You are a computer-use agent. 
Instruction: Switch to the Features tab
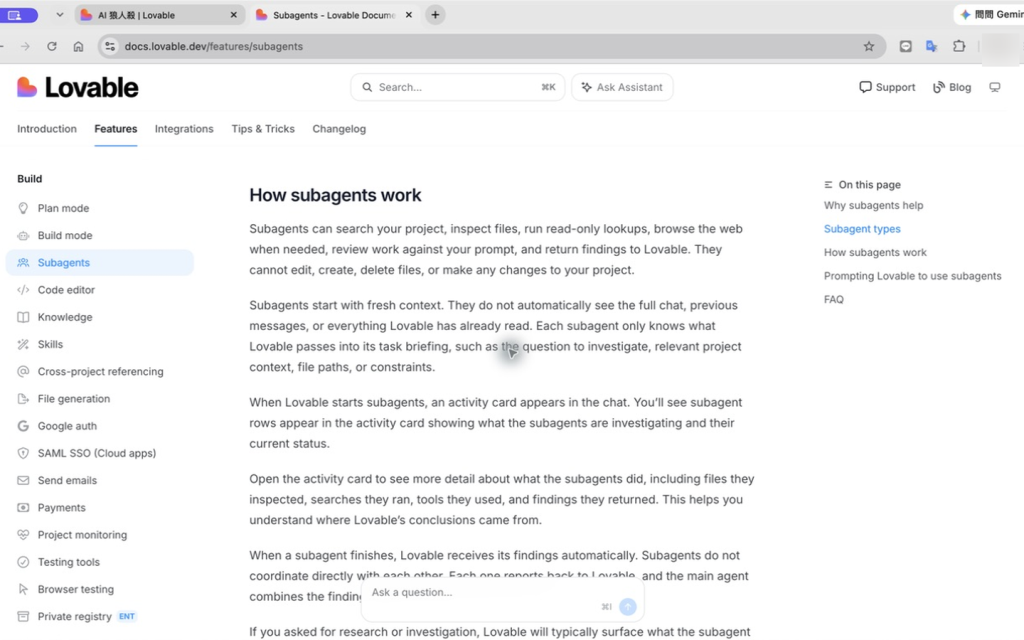coord(116,129)
